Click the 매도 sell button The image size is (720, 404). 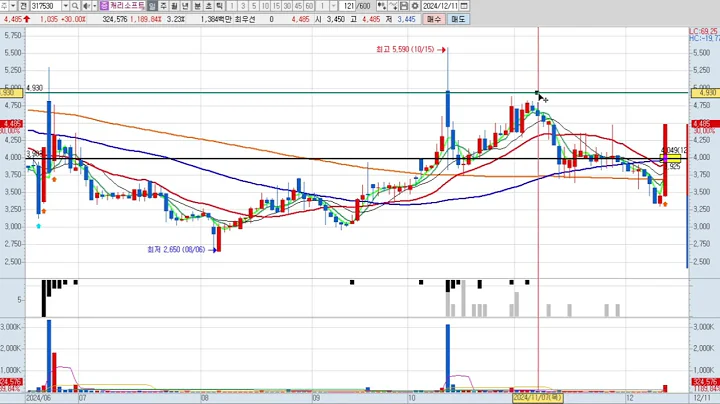458,19
